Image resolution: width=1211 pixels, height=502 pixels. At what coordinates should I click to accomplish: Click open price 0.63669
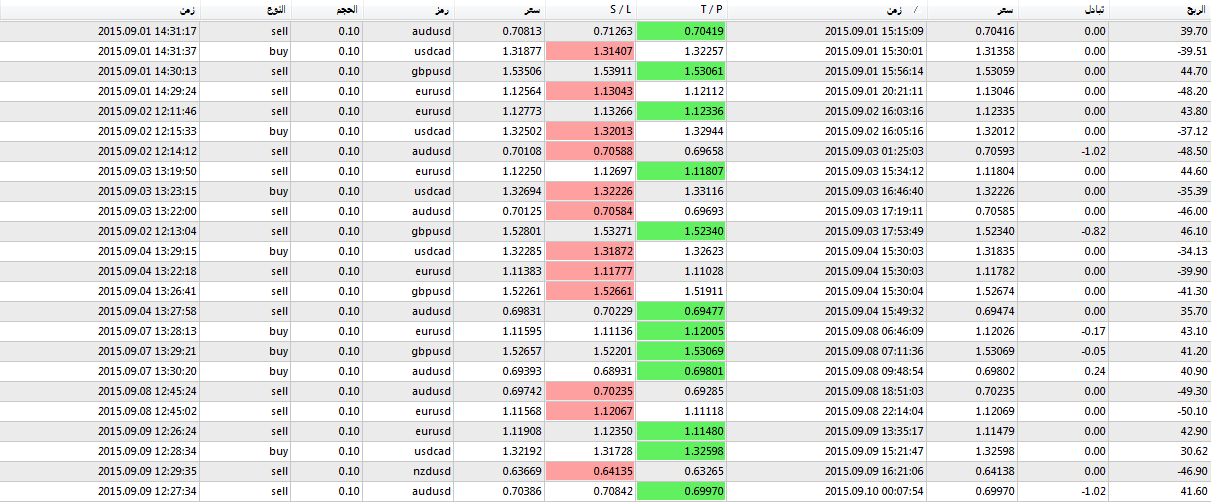click(522, 471)
